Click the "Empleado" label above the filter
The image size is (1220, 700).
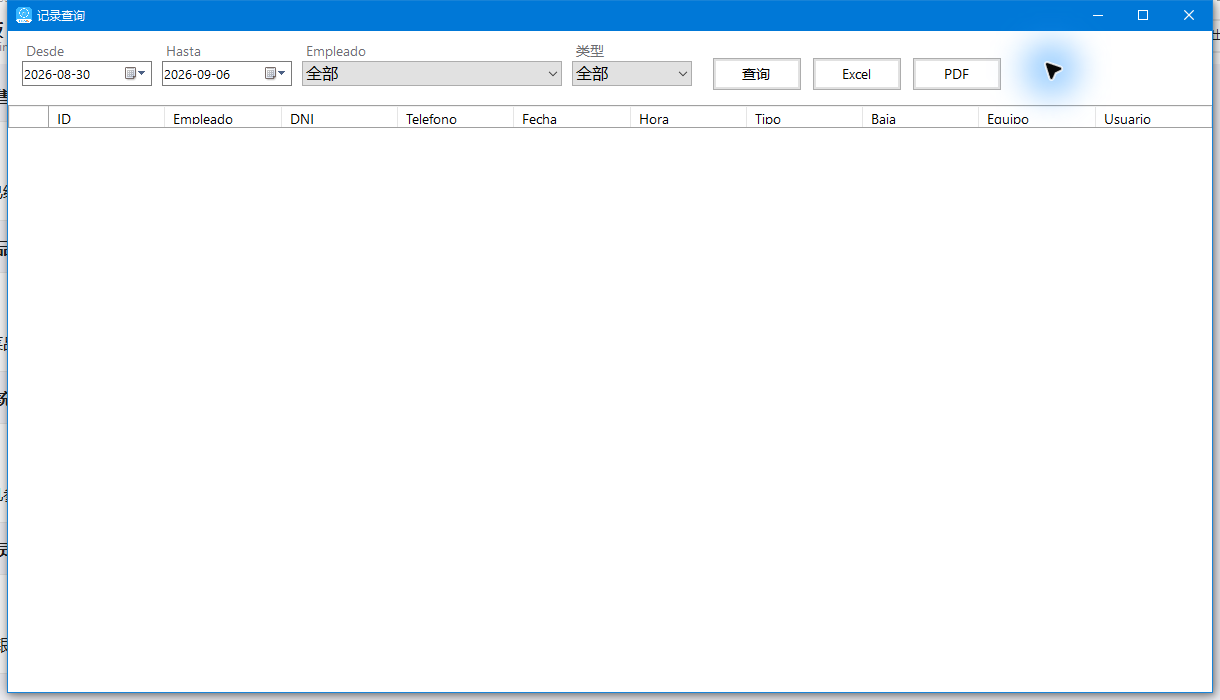pyautogui.click(x=336, y=51)
